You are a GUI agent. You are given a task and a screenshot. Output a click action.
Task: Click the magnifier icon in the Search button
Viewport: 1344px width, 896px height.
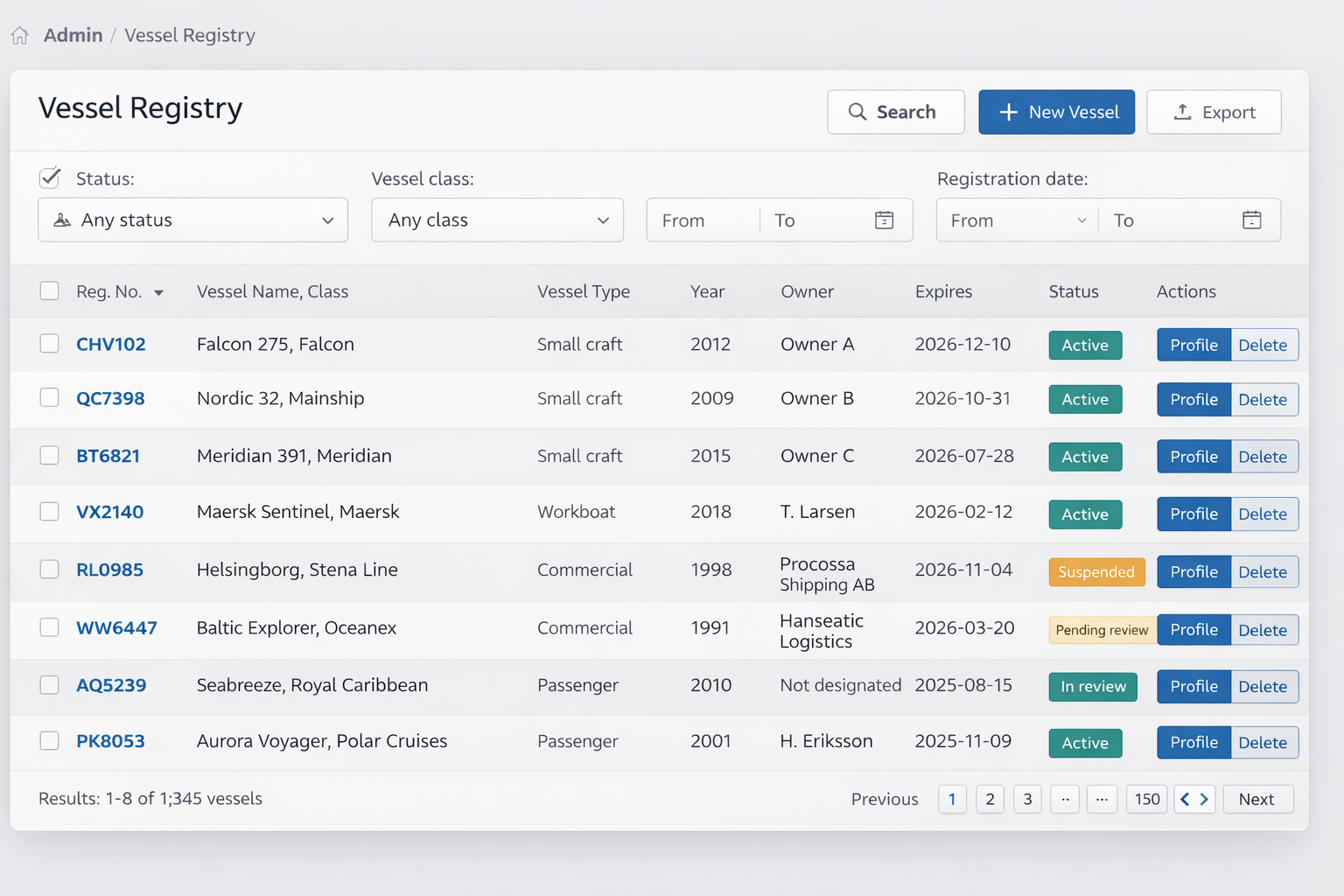(857, 112)
